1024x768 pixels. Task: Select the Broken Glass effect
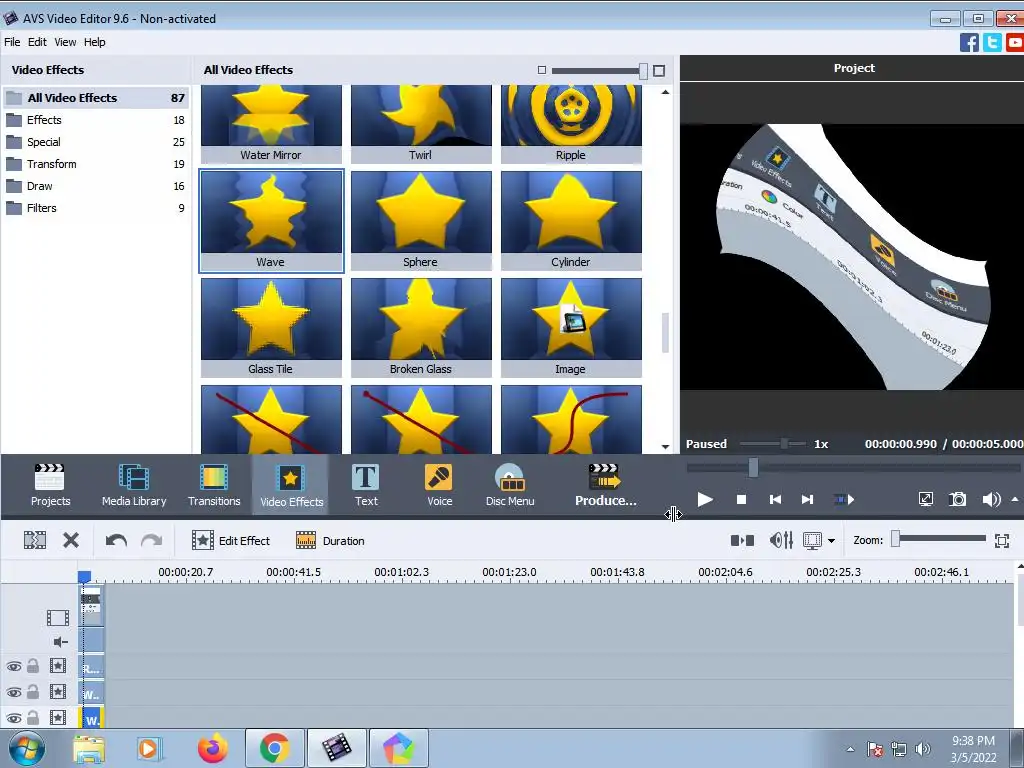421,327
